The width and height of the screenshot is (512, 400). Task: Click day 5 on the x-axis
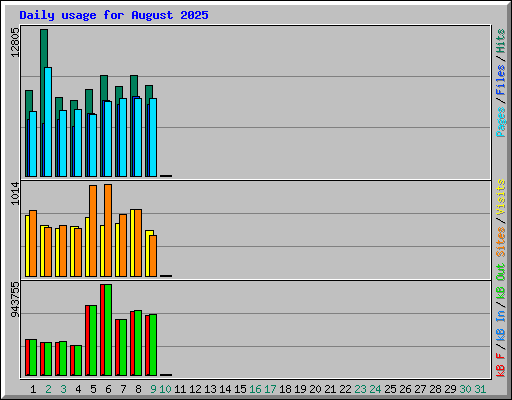[x=93, y=389]
